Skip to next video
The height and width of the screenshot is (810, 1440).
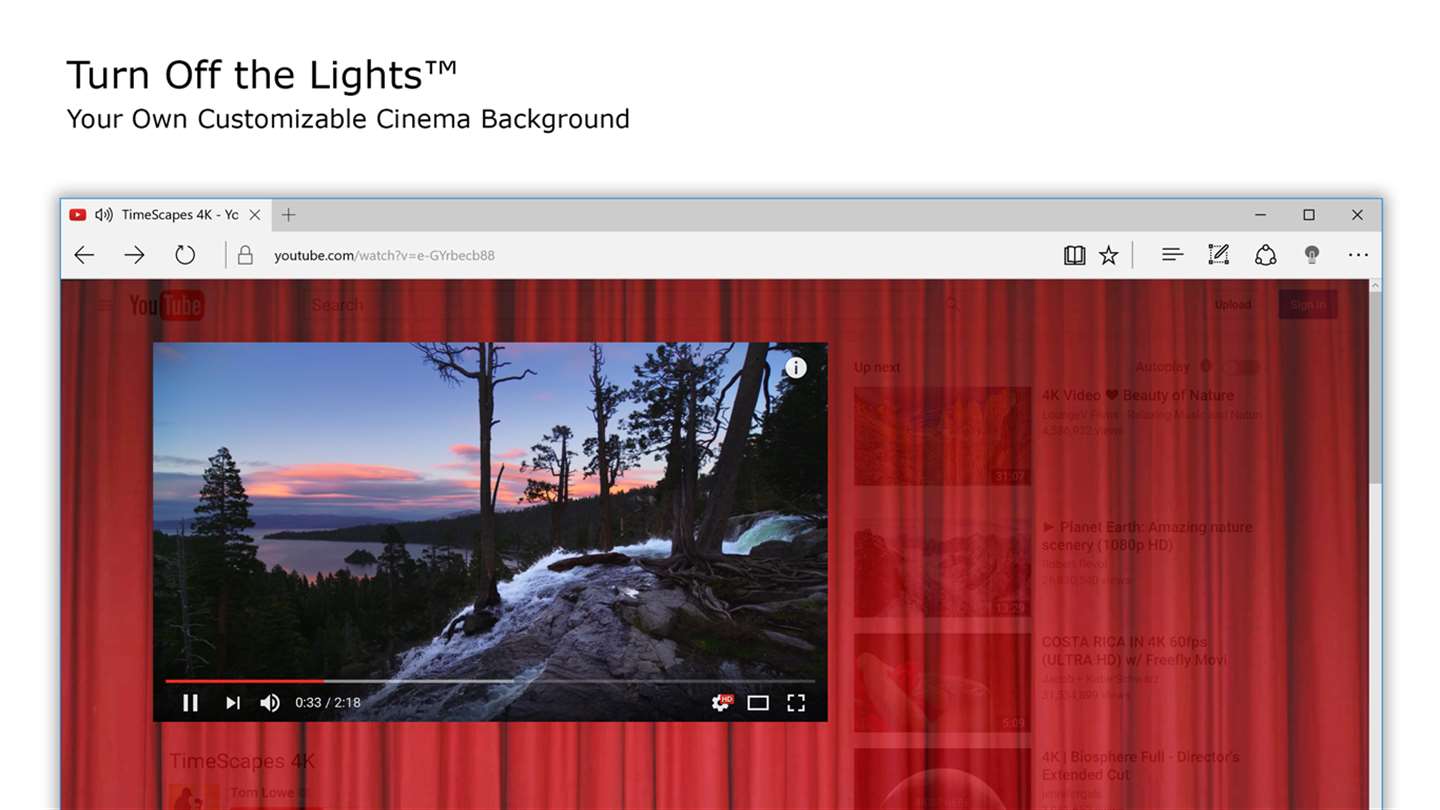[233, 703]
